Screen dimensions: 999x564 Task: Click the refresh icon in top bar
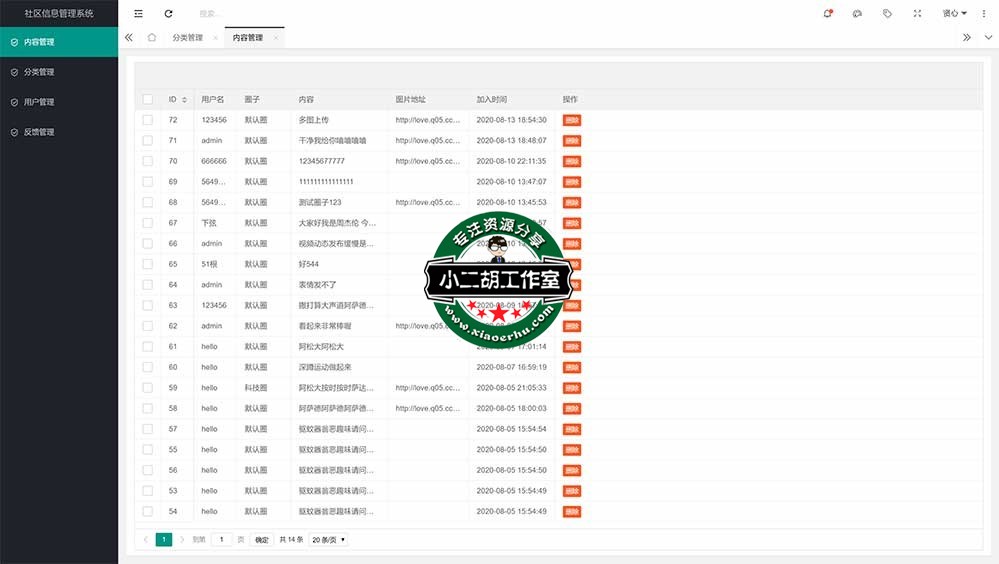coord(168,13)
